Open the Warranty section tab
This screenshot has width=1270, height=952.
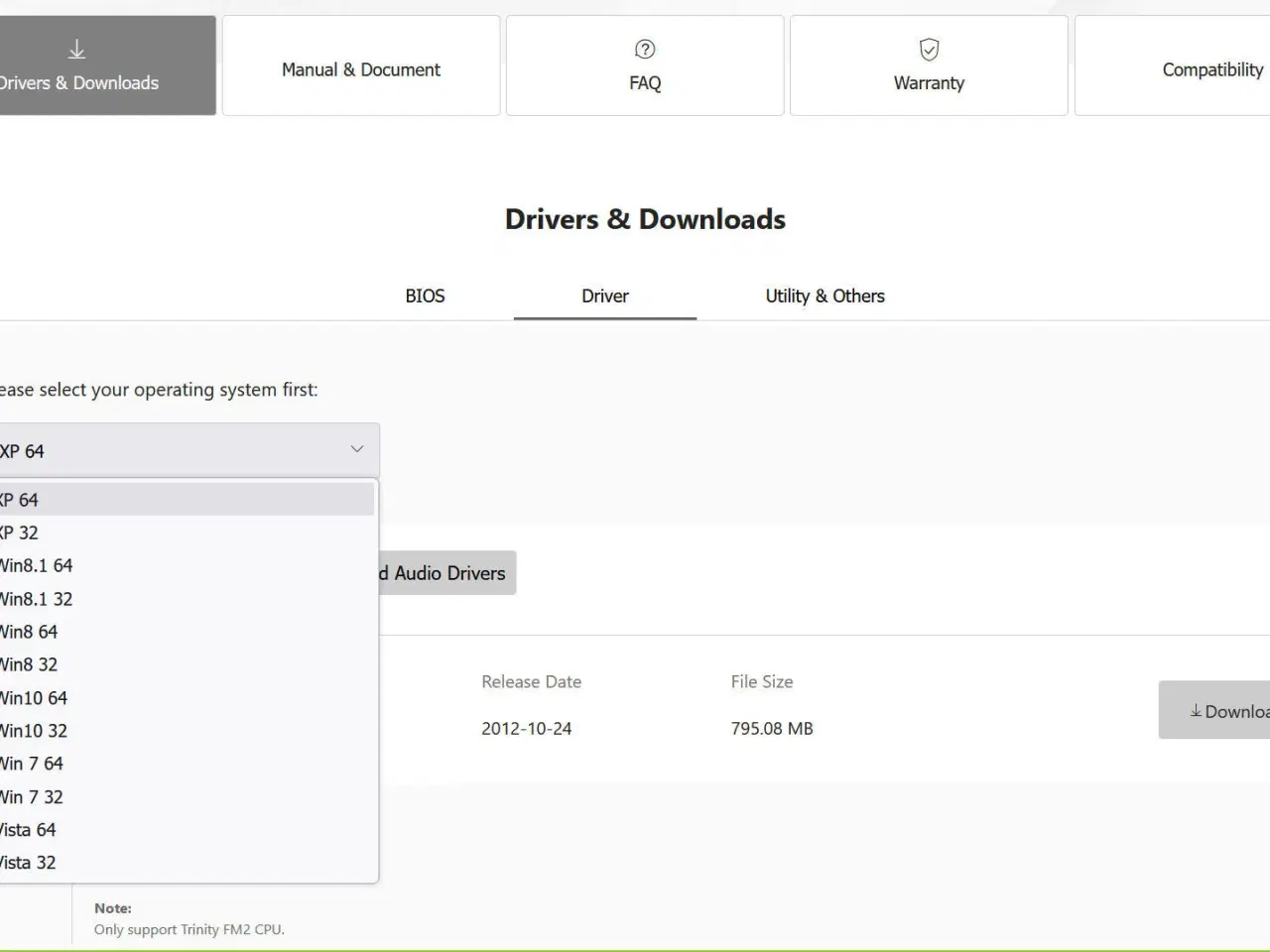(x=929, y=65)
